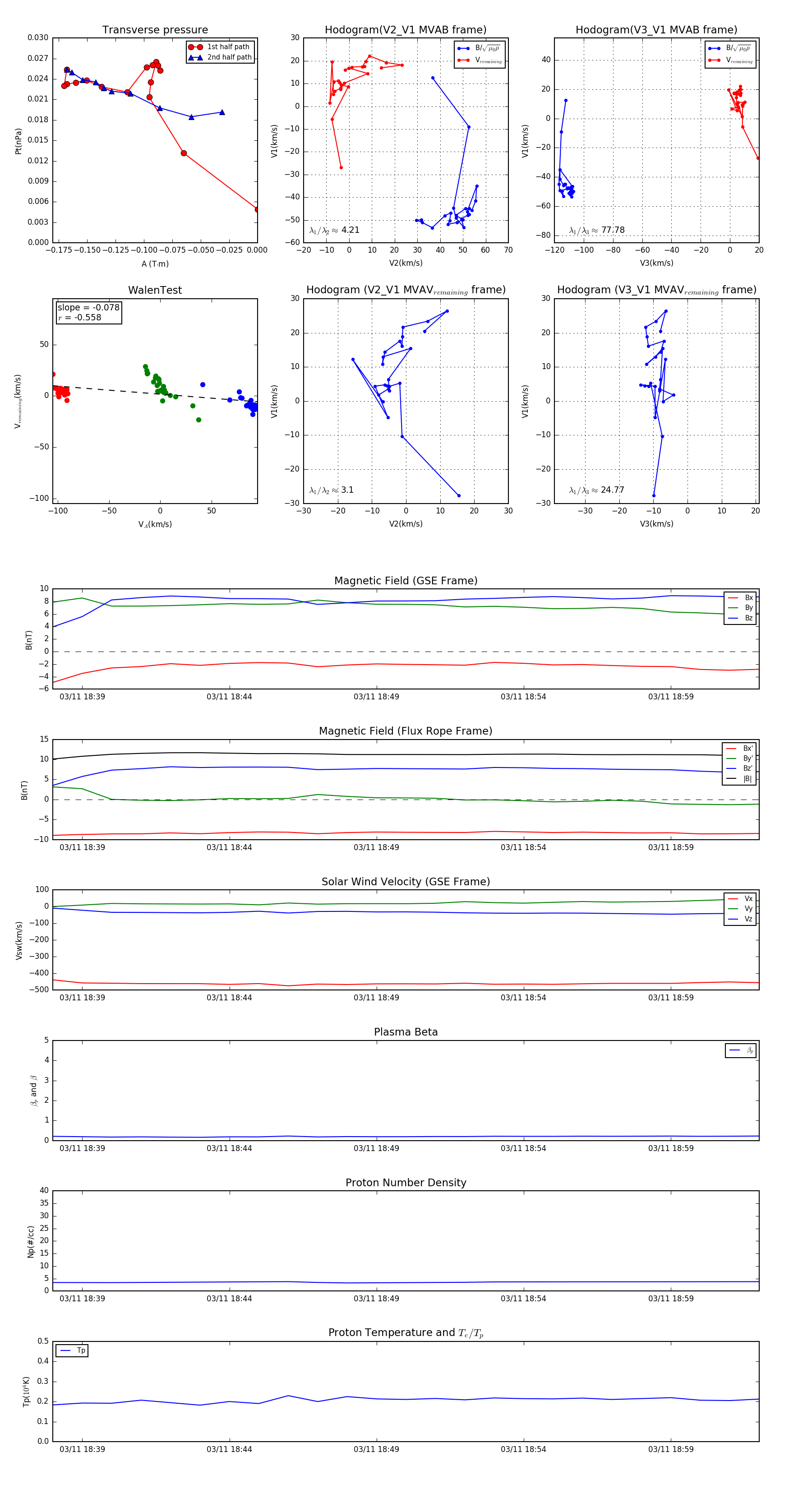Viewport: 812px width, 1489px height.
Task: Click the 'Proton Temperature and Te/Tp' title
Action: [406, 1333]
